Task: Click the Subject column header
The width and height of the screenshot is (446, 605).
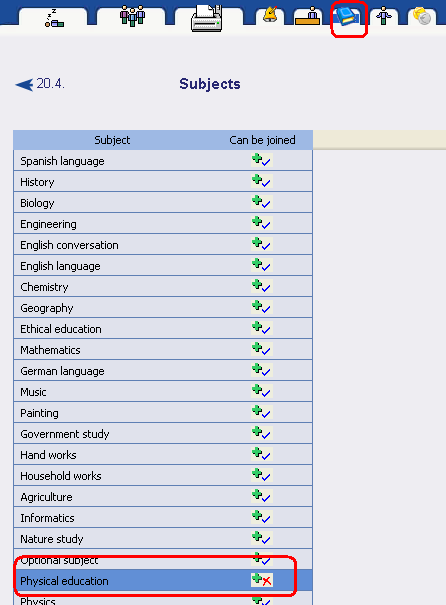Action: pyautogui.click(x=112, y=140)
